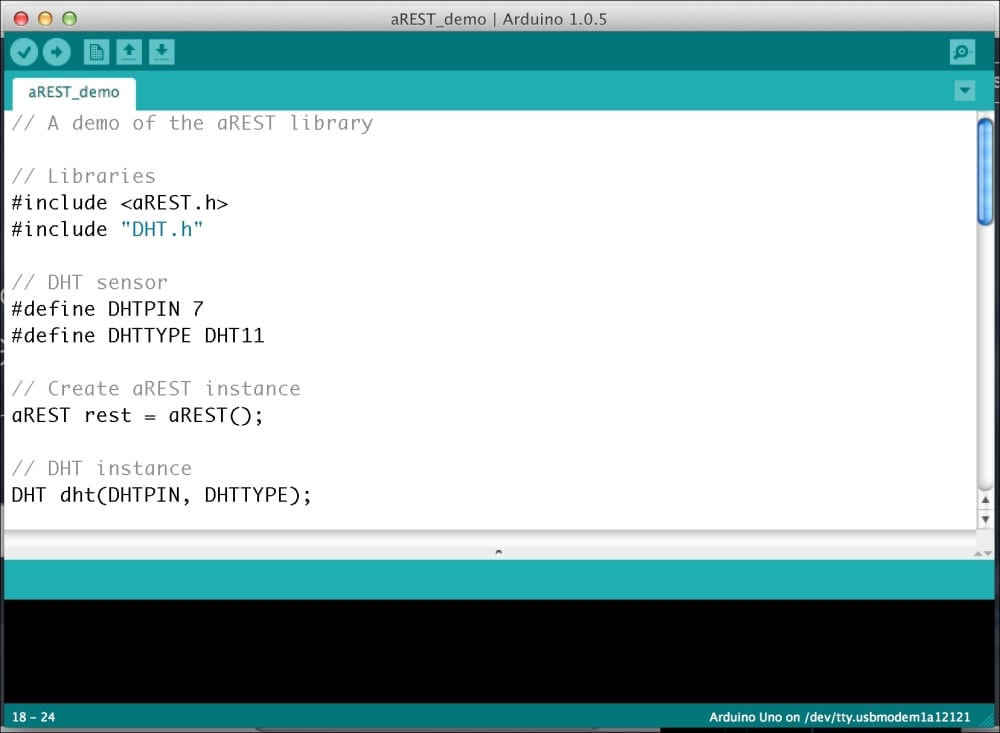Click the text "DHT.h" include string
The width and height of the screenshot is (1000, 733).
[162, 229]
